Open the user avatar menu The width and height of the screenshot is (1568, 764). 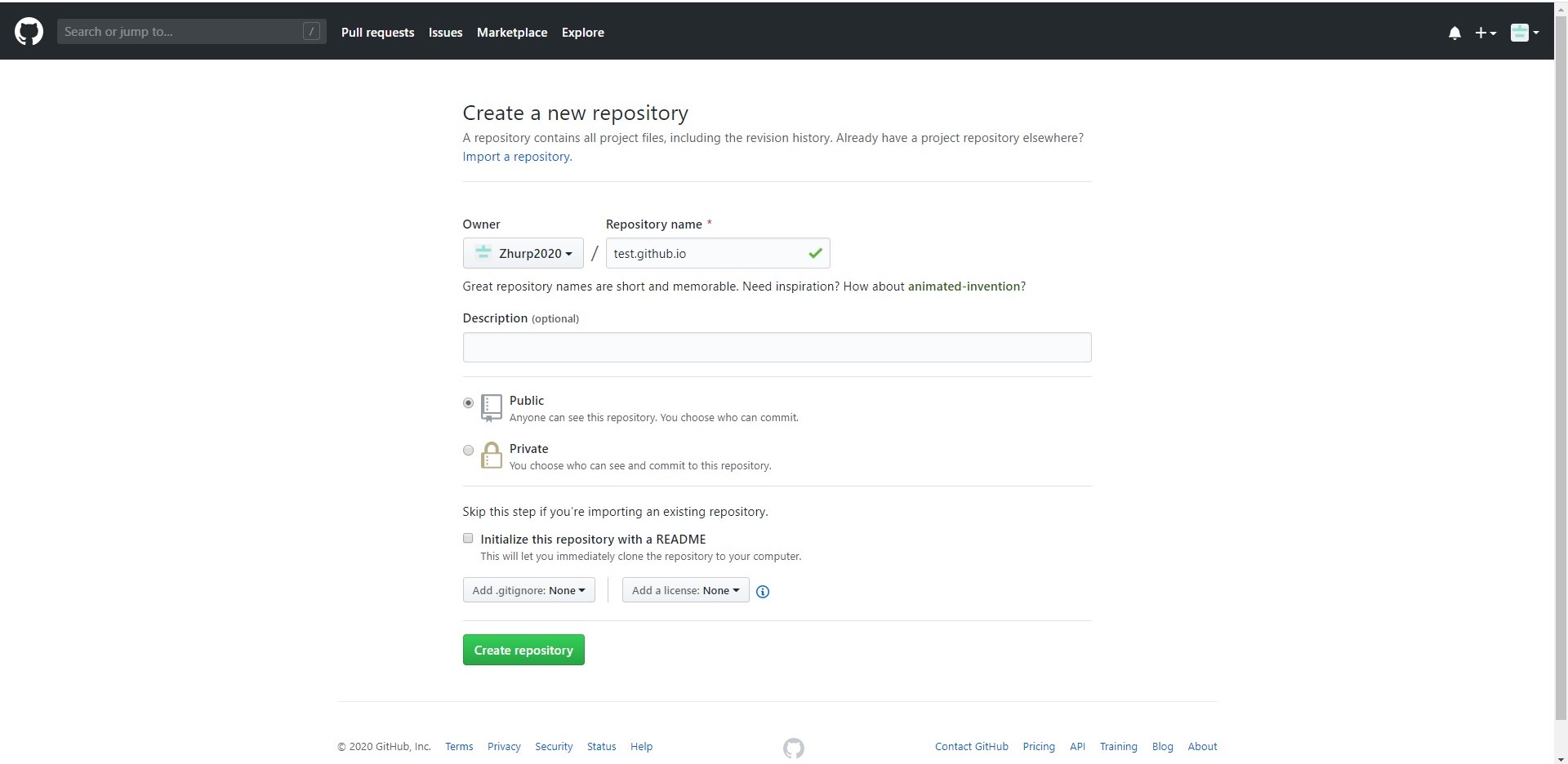pyautogui.click(x=1524, y=33)
